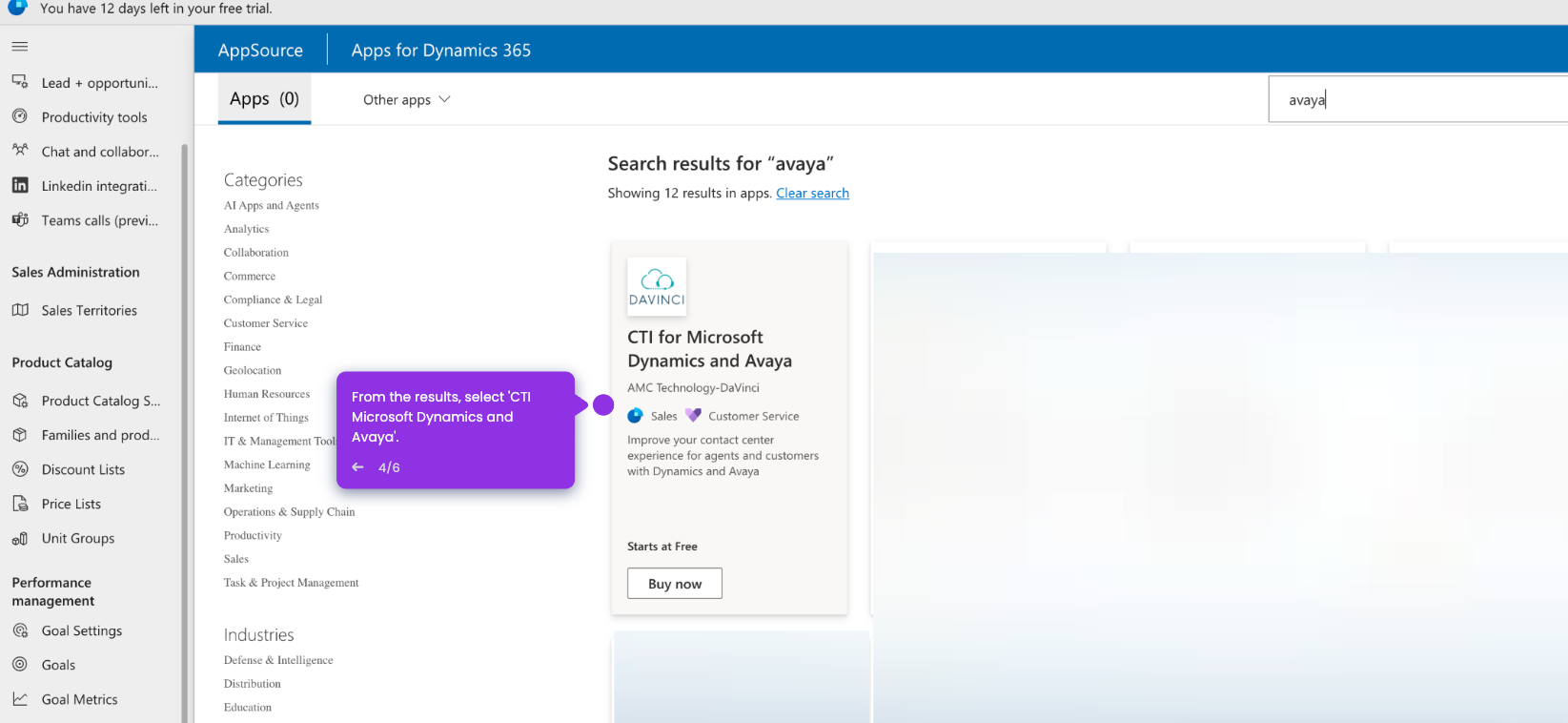Select the LinkedIn integration icon
Screen dimensions: 1568x723
tap(20, 185)
